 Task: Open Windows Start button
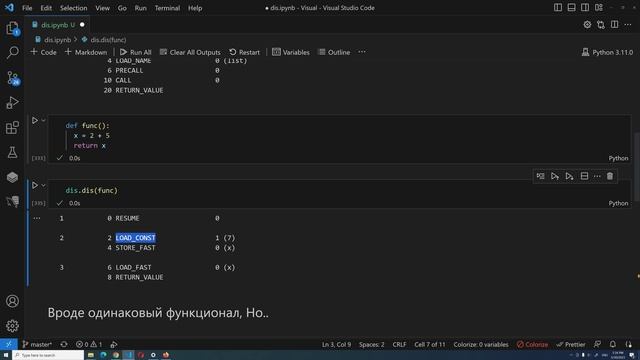point(6,355)
